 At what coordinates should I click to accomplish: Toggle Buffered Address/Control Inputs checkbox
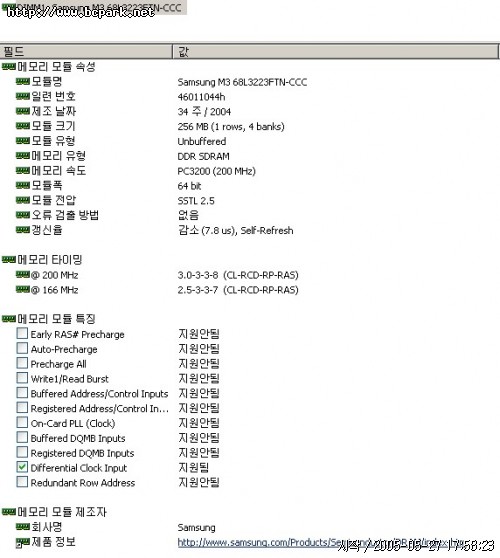tap(22, 393)
